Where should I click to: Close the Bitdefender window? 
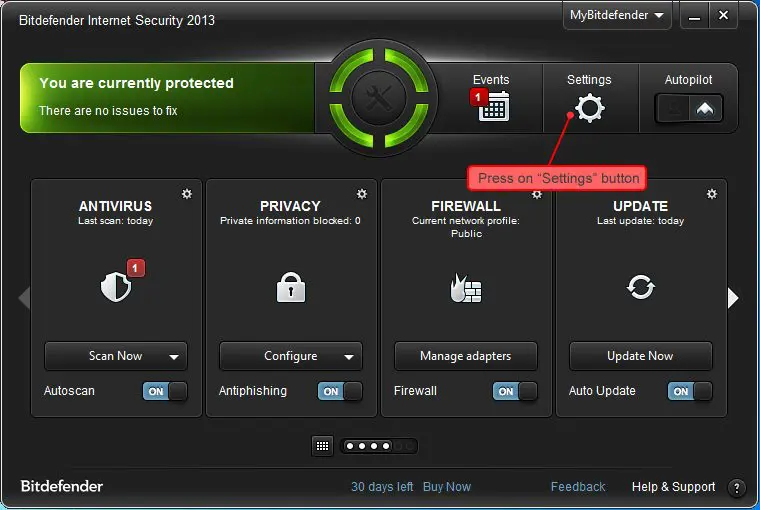pos(723,16)
